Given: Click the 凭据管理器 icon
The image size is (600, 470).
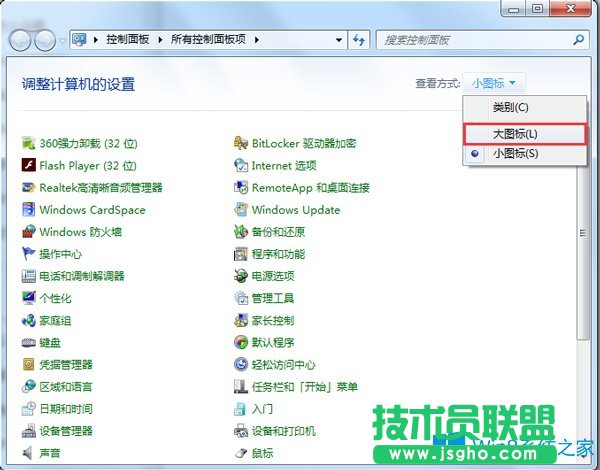Looking at the screenshot, I should pyautogui.click(x=29, y=364).
